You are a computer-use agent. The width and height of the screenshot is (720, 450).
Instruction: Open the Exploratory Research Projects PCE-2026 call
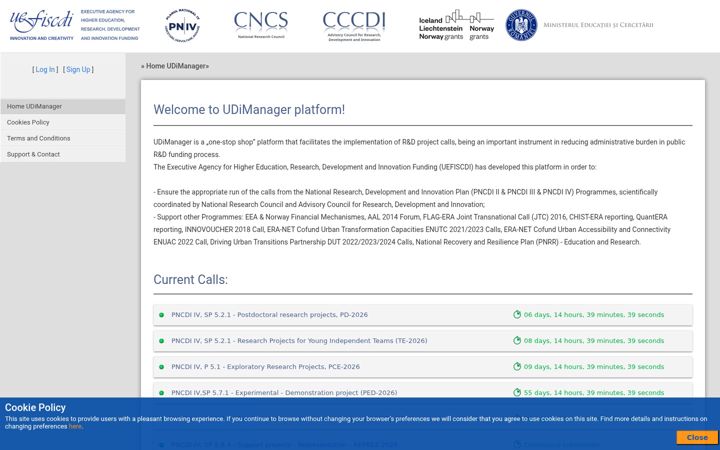(x=265, y=367)
